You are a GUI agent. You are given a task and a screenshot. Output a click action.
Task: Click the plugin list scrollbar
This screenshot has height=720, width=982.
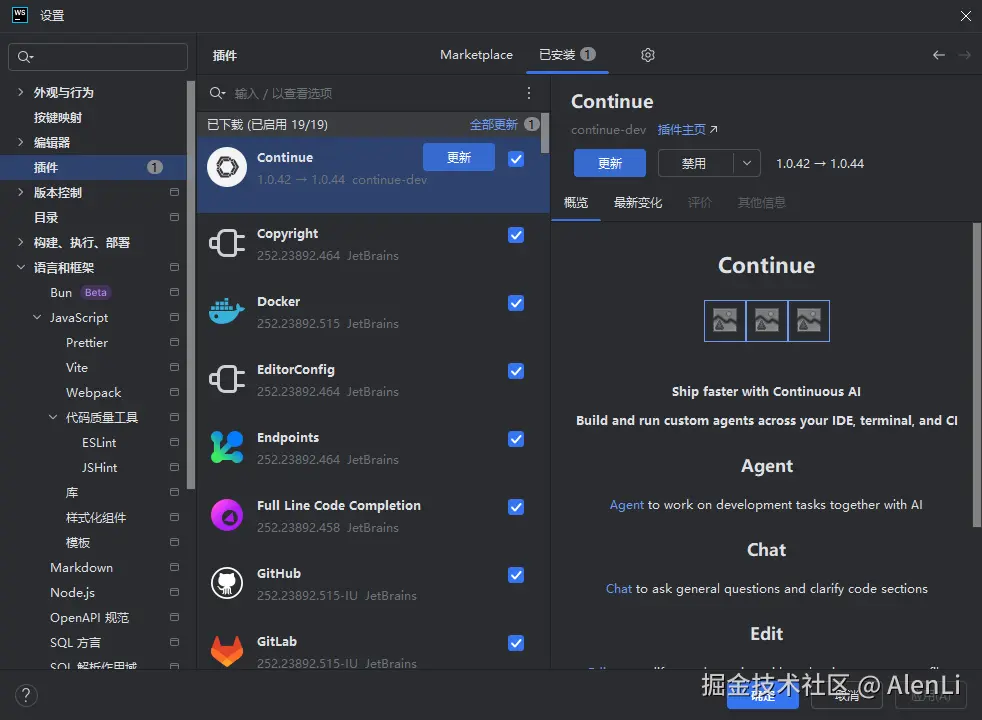(x=545, y=133)
